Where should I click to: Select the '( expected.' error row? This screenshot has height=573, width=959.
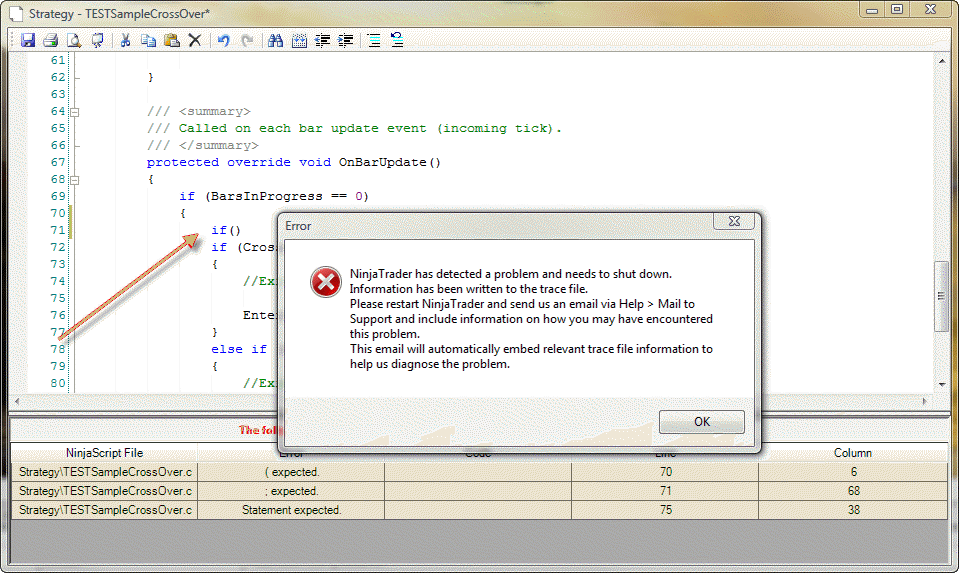click(479, 472)
